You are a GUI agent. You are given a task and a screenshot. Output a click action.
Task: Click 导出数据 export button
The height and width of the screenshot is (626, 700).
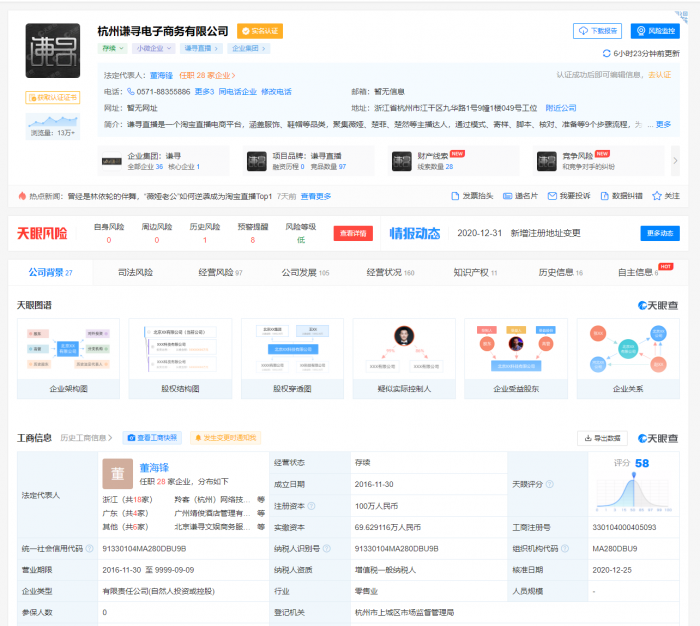pos(602,438)
